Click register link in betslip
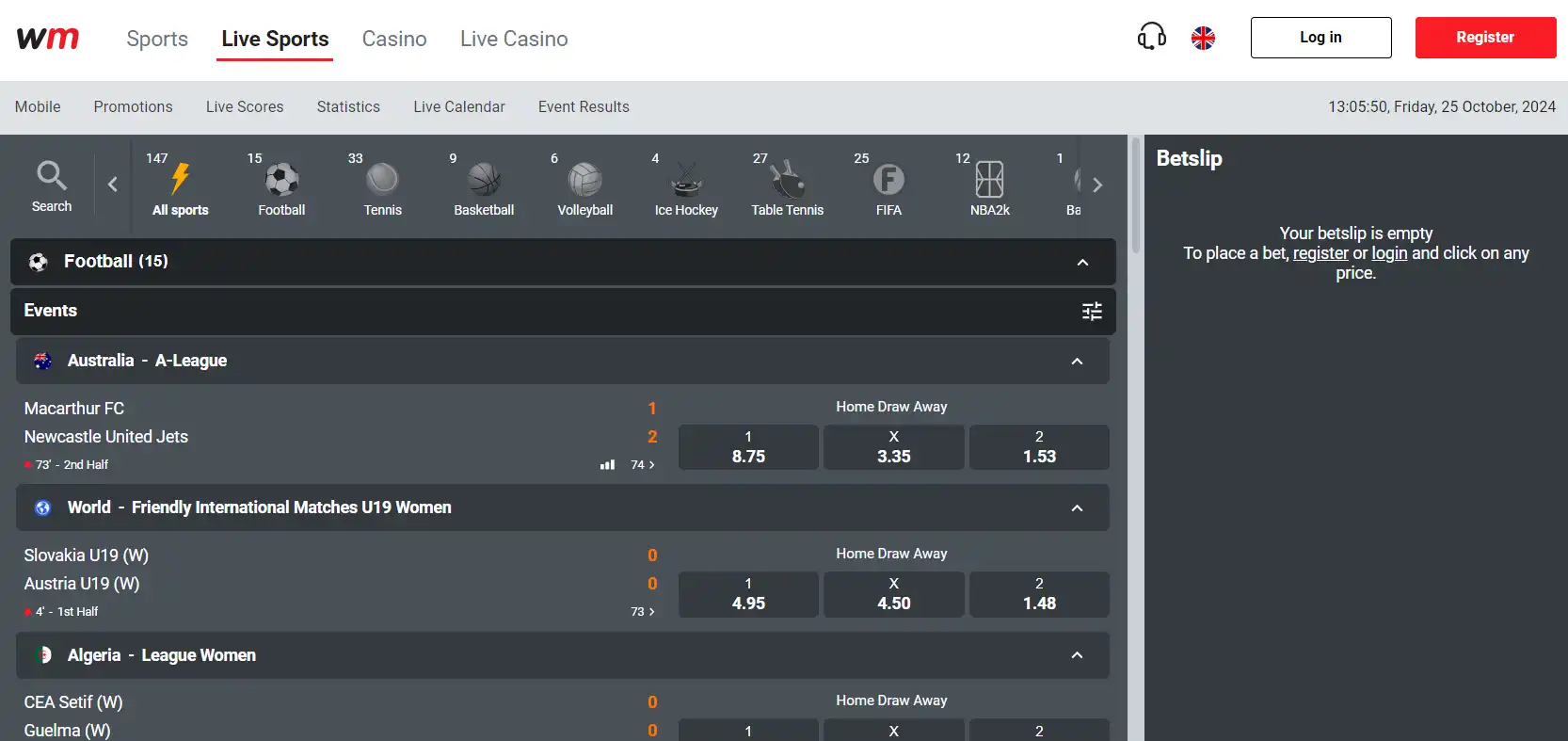Viewport: 1568px width, 741px height. point(1320,253)
